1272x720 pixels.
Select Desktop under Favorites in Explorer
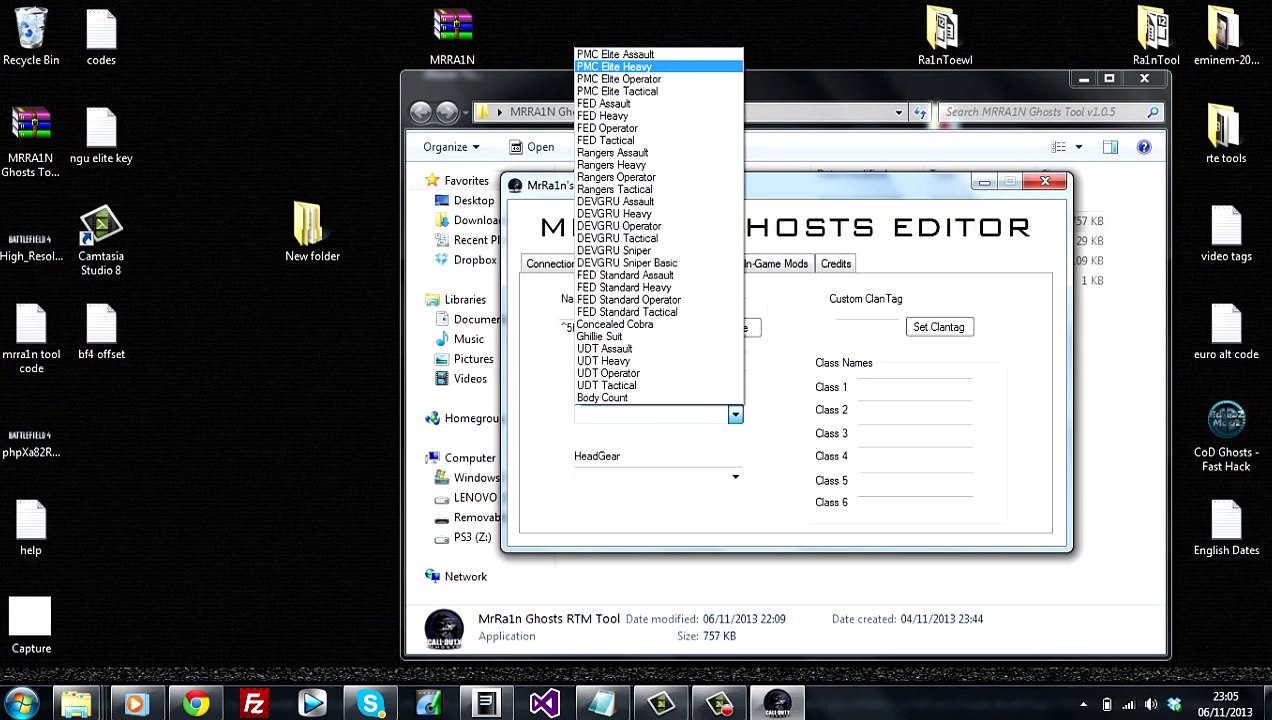(465, 201)
